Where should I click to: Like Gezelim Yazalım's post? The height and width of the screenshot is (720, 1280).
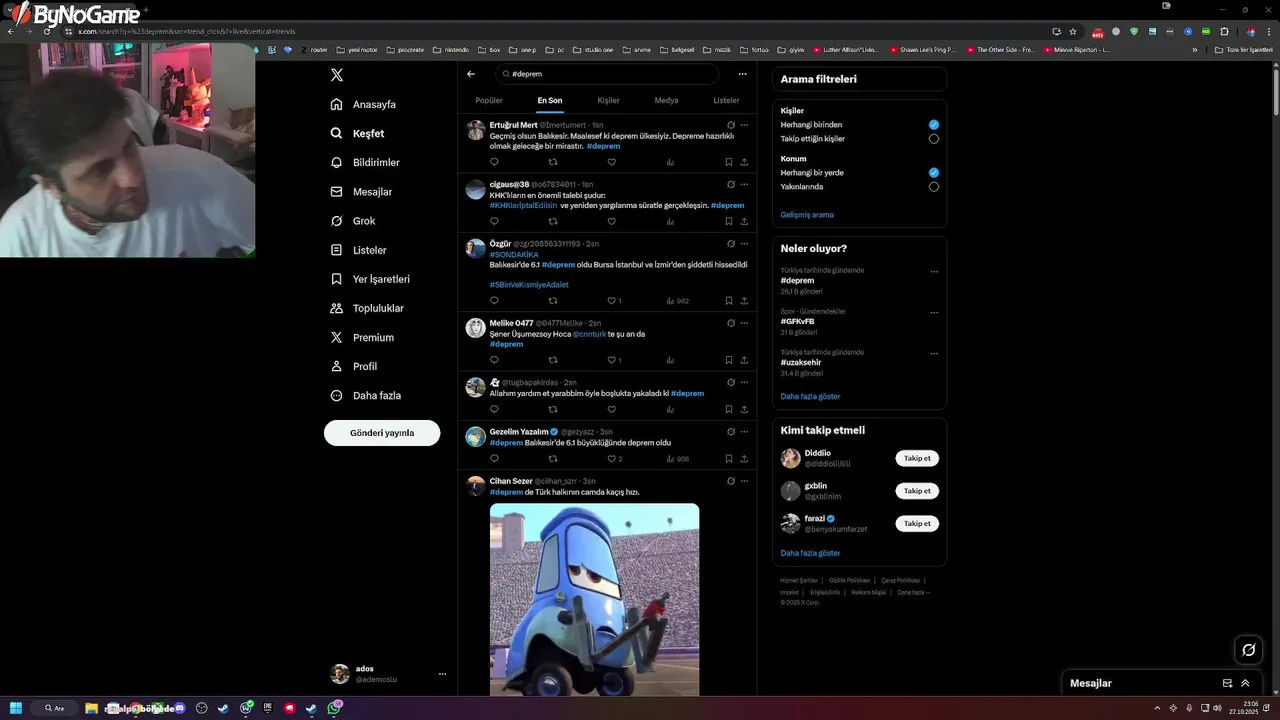click(613, 459)
